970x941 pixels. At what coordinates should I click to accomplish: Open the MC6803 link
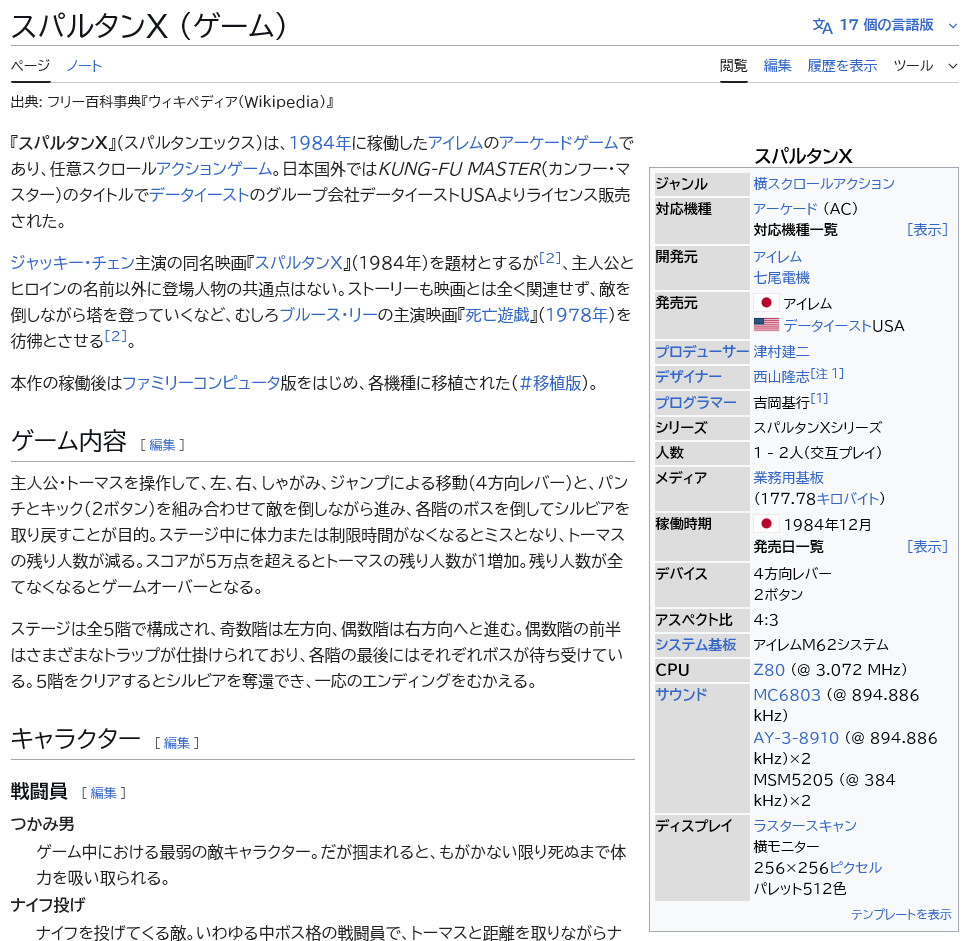(x=787, y=695)
